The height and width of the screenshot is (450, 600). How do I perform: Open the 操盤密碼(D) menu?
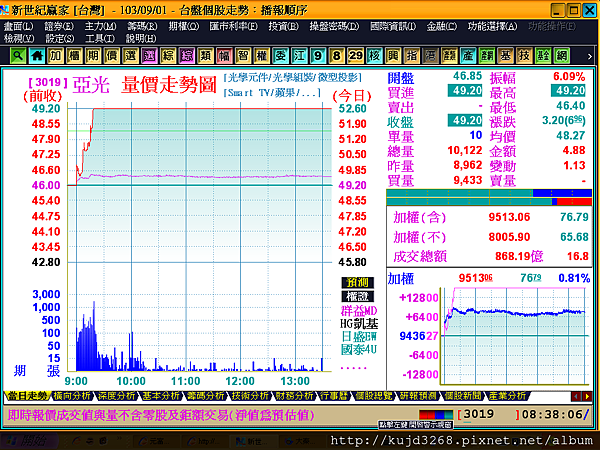click(334, 26)
